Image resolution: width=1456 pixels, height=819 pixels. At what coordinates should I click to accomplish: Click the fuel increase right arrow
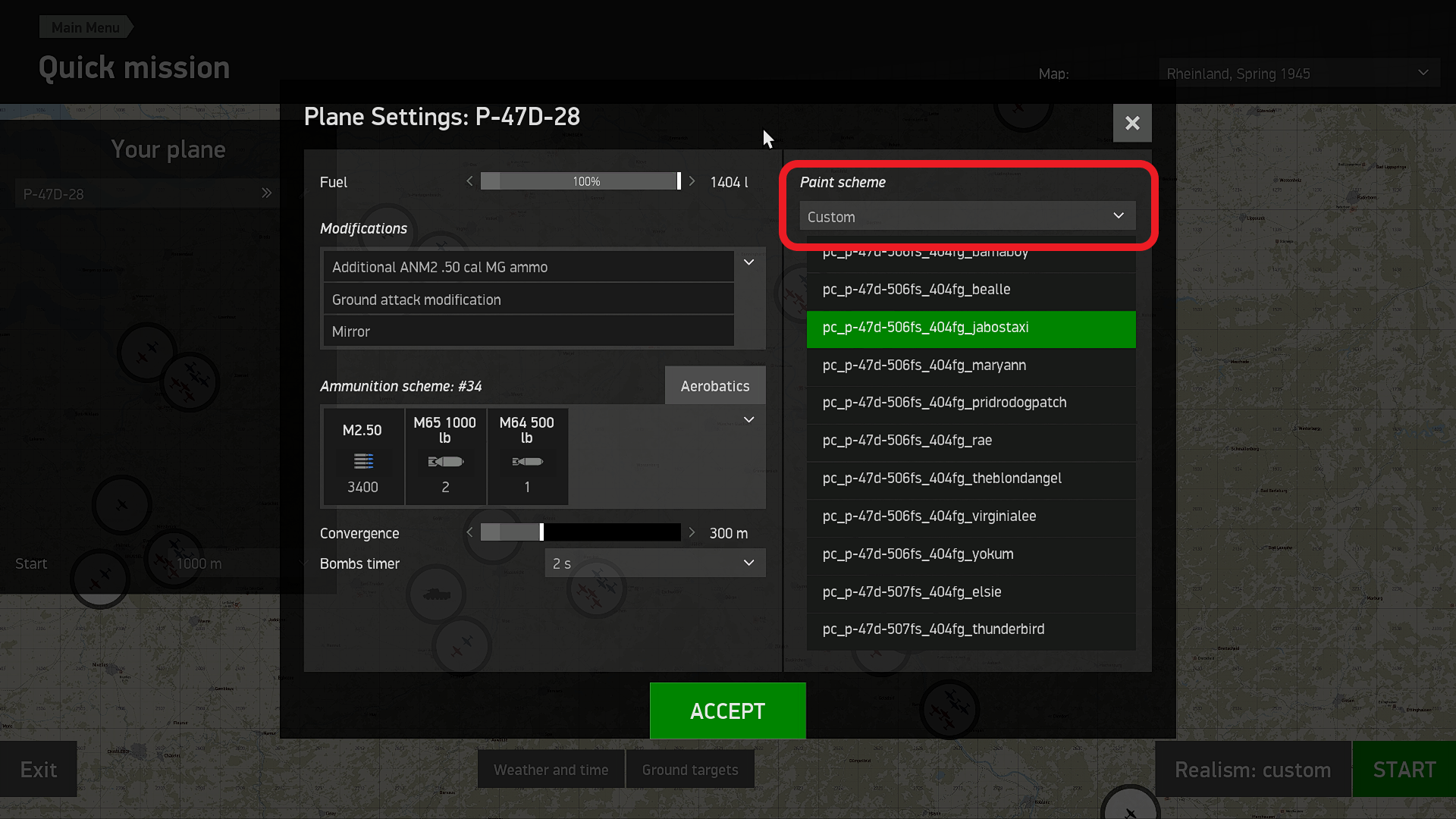[692, 181]
